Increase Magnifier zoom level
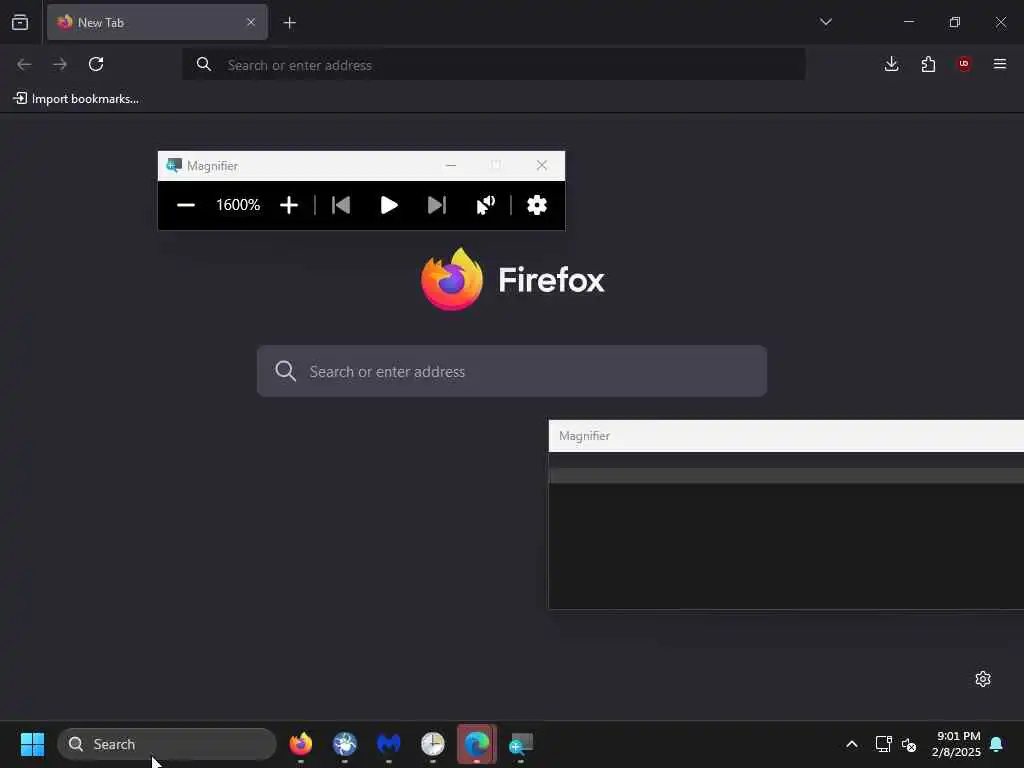The height and width of the screenshot is (768, 1024). tap(289, 205)
